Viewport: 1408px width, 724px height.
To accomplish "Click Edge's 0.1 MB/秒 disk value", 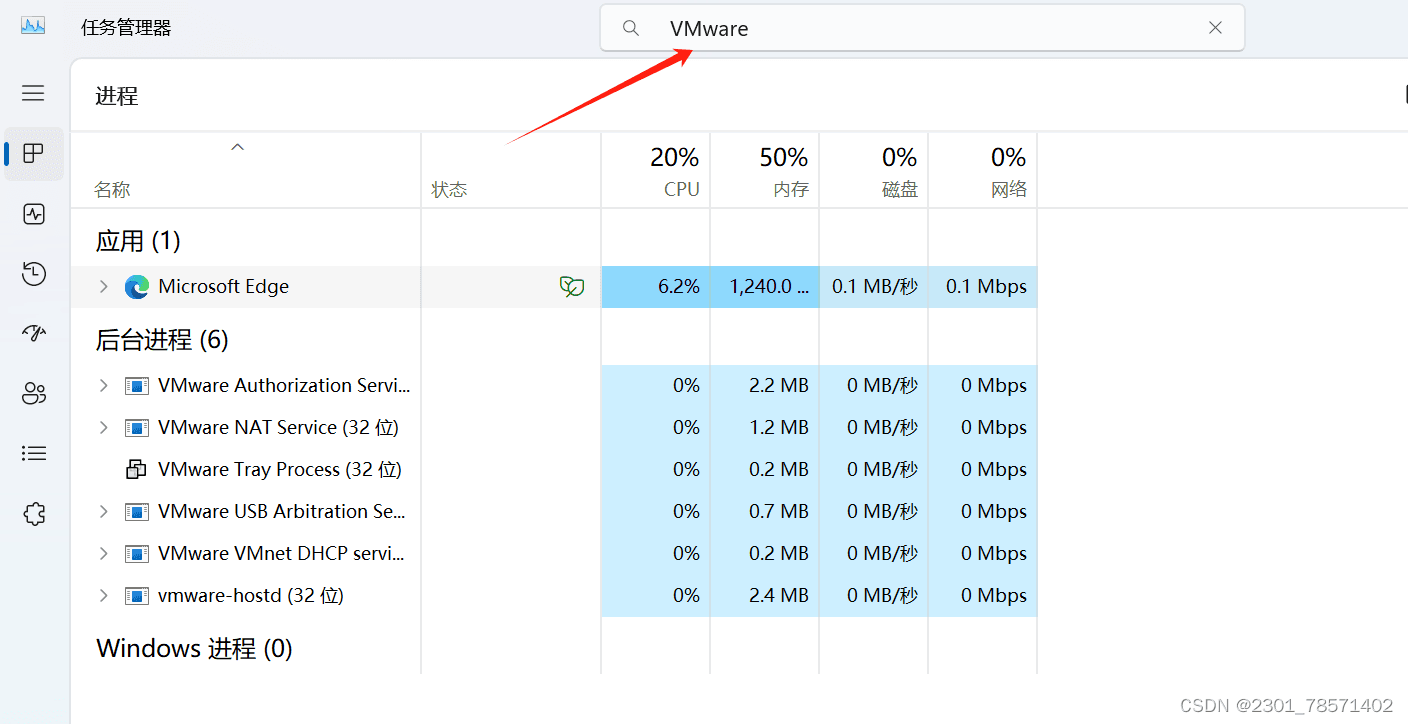I will [875, 287].
